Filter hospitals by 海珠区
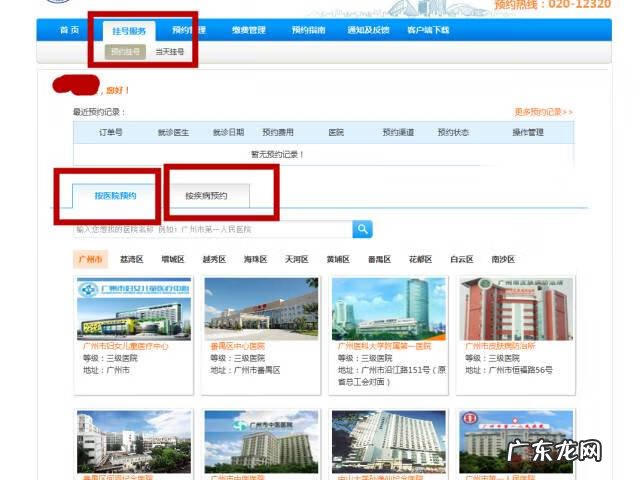This screenshot has height=480, width=640. (x=256, y=259)
